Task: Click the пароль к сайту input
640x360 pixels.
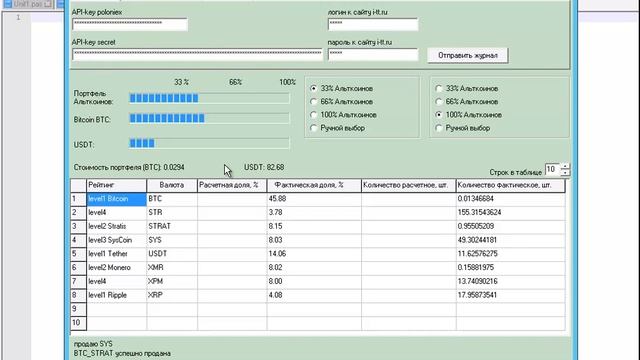Action: coord(373,54)
